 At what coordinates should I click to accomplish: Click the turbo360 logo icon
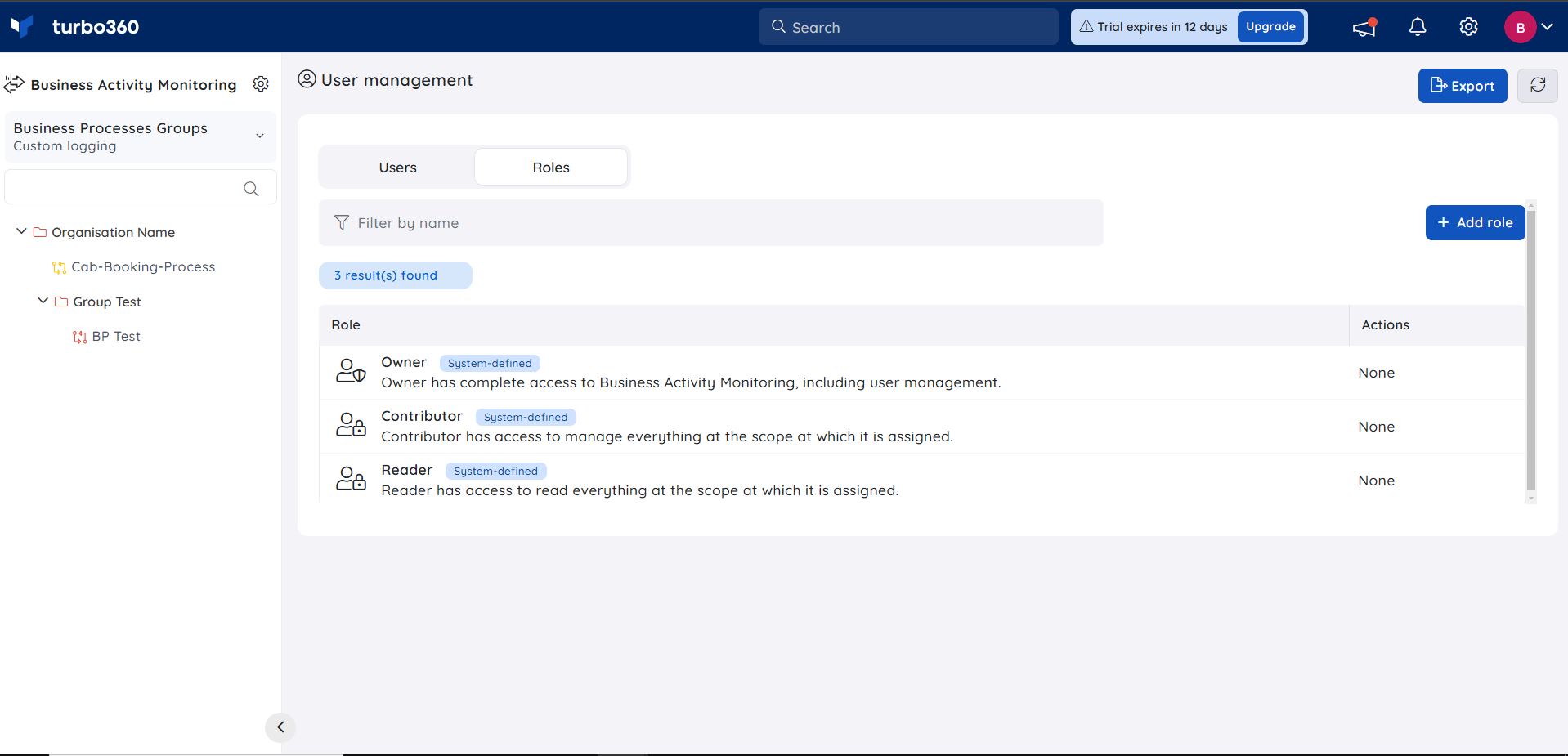pyautogui.click(x=22, y=26)
